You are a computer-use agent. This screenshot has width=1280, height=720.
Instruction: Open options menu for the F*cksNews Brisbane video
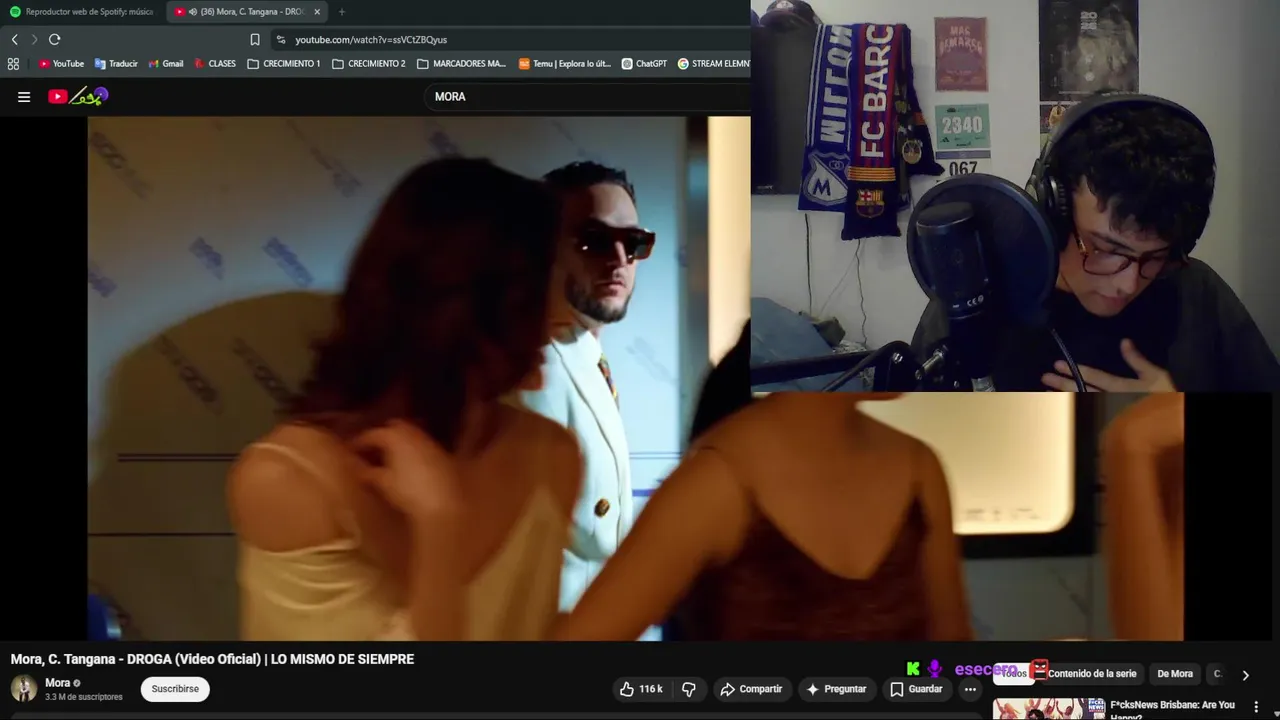click(x=1256, y=707)
